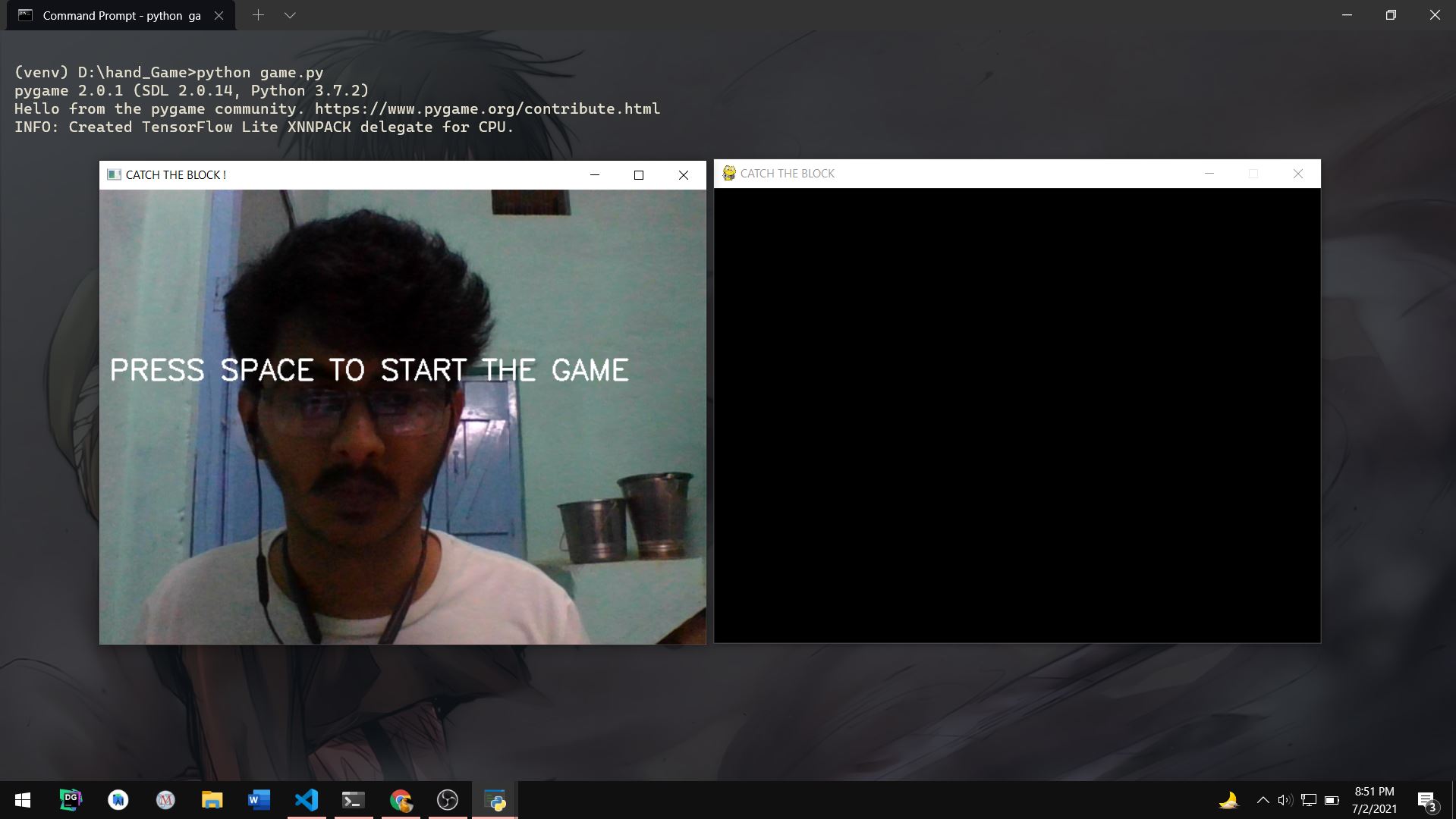Close the pygame CATCH THE BLOCK window

pyautogui.click(x=1298, y=173)
